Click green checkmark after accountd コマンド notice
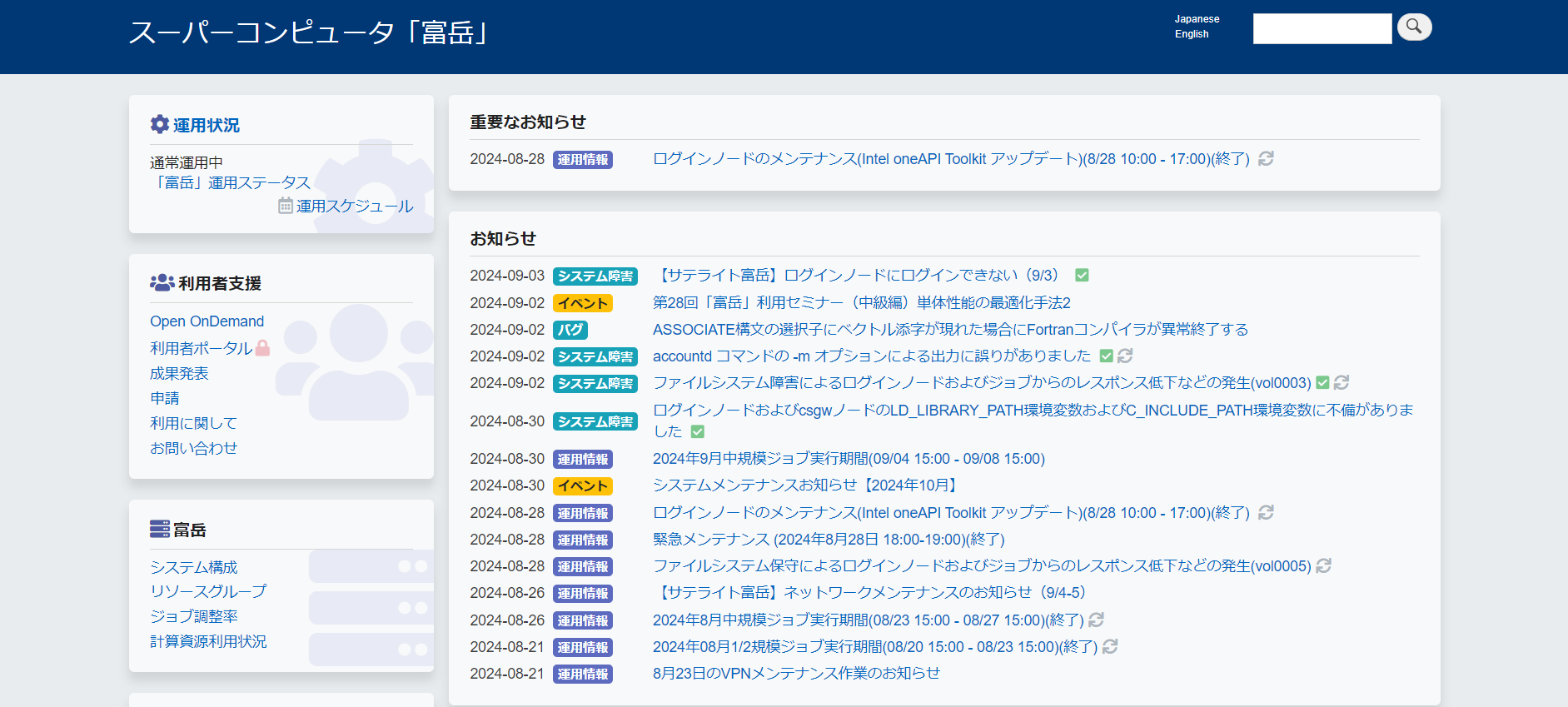 pos(1106,356)
